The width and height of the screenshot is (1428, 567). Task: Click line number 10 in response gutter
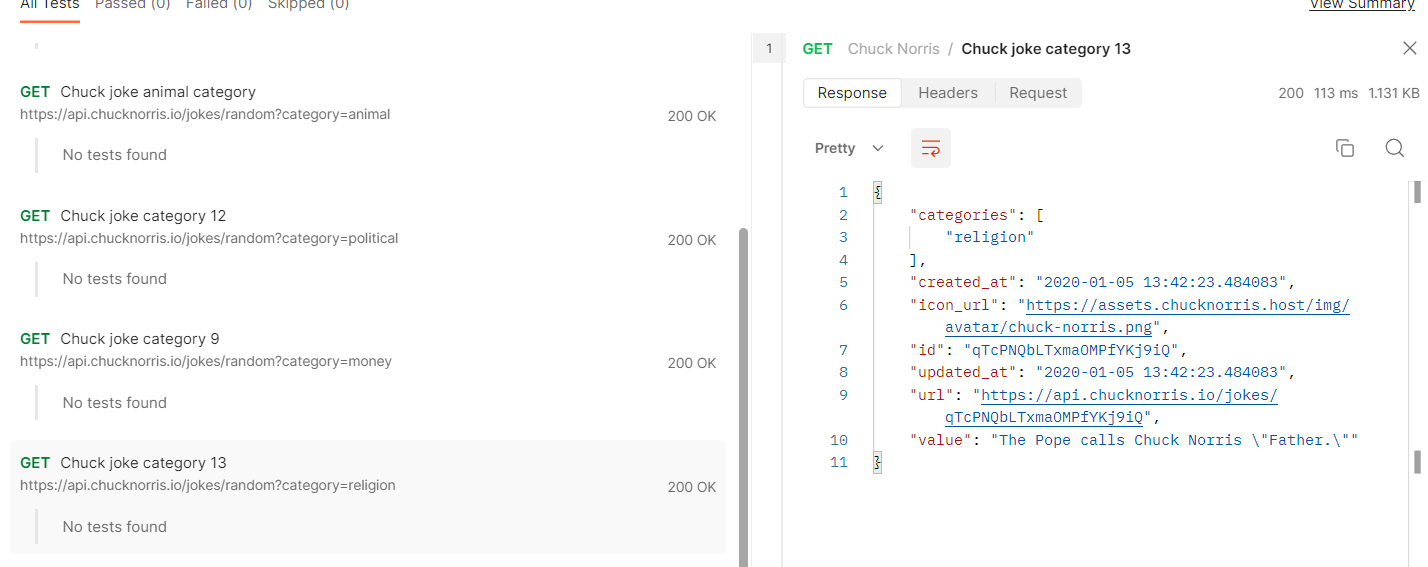click(x=839, y=440)
